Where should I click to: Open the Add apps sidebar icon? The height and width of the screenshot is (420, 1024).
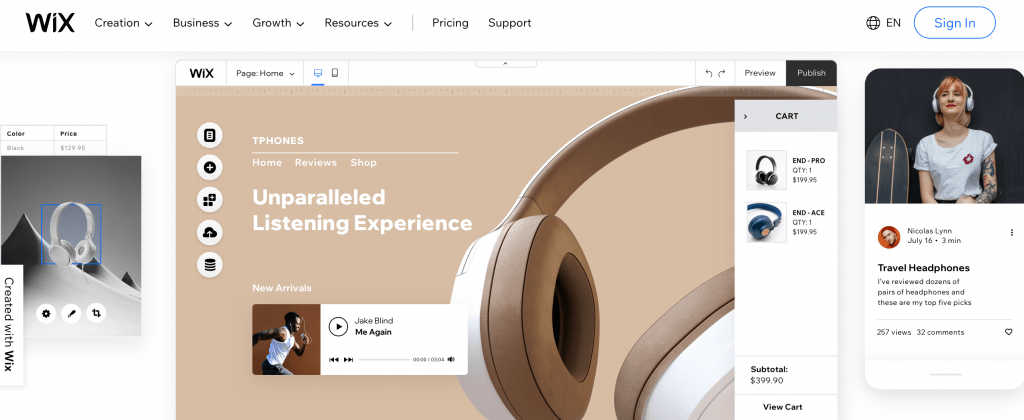coord(210,199)
